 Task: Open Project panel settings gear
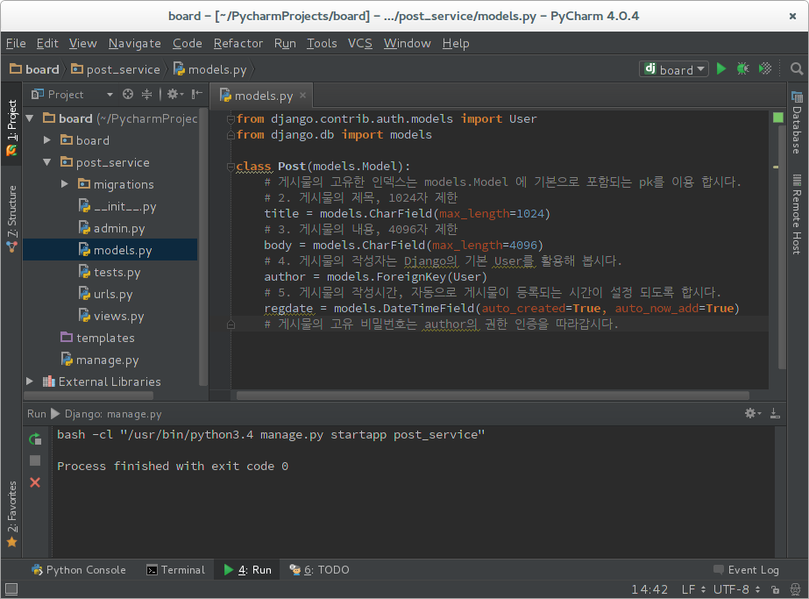[x=175, y=94]
